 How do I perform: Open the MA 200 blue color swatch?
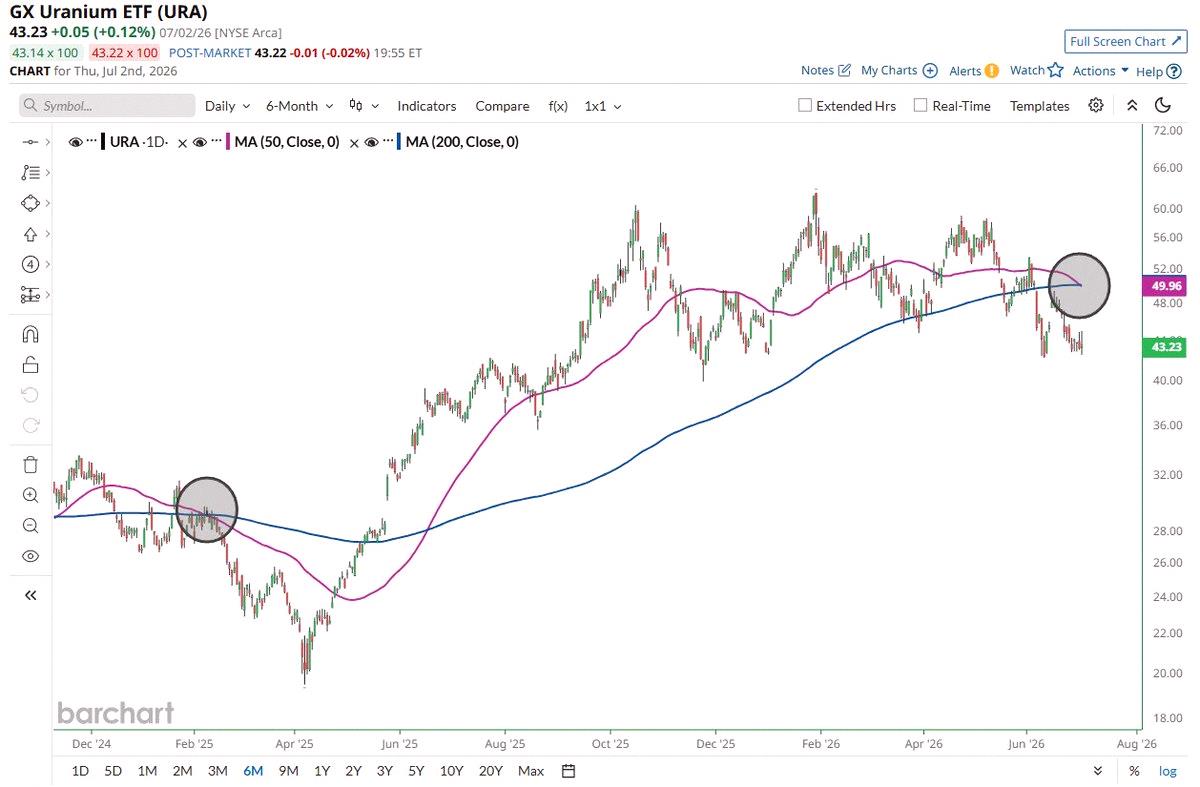pyautogui.click(x=400, y=142)
